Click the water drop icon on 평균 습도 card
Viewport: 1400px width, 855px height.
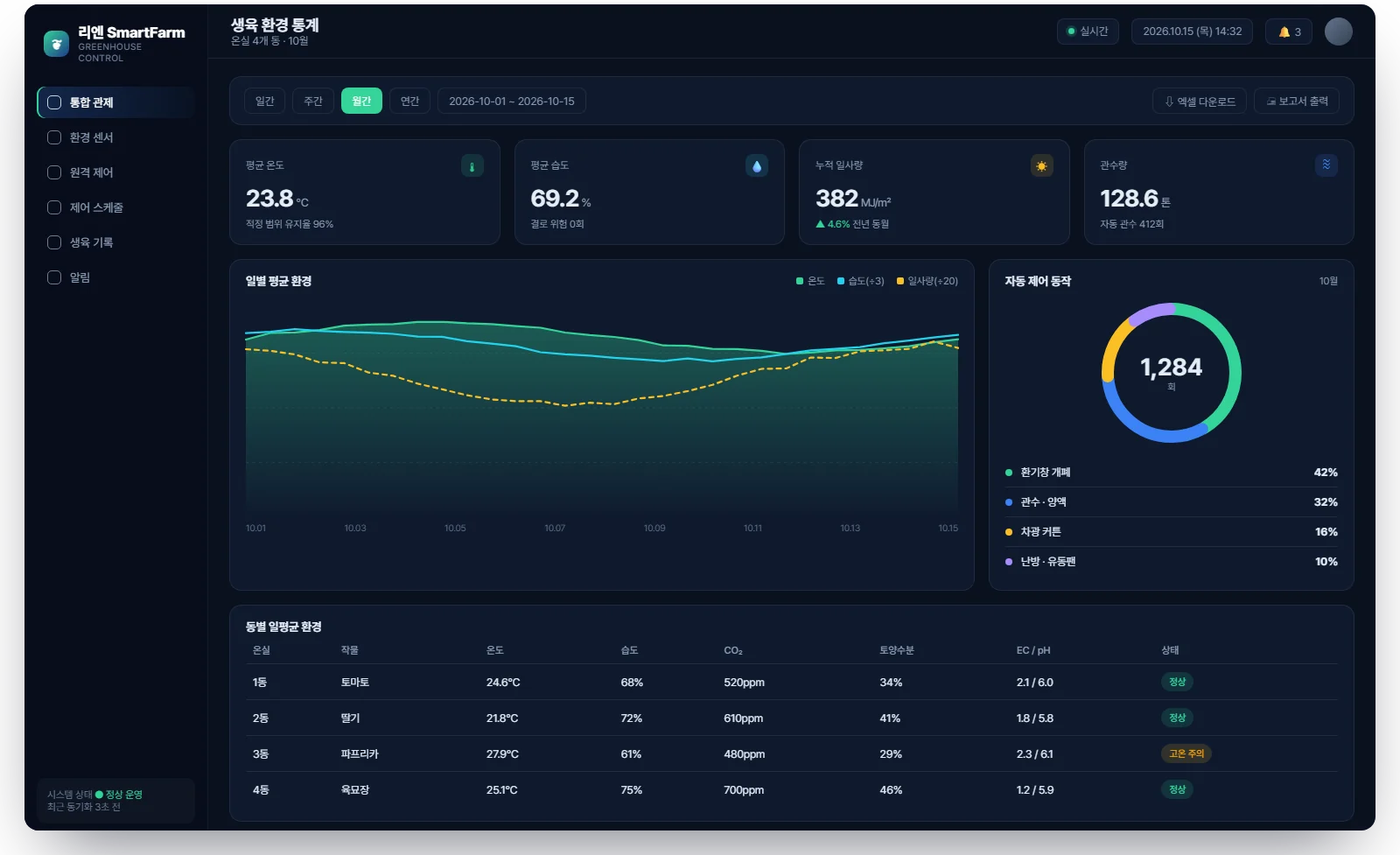point(757,165)
